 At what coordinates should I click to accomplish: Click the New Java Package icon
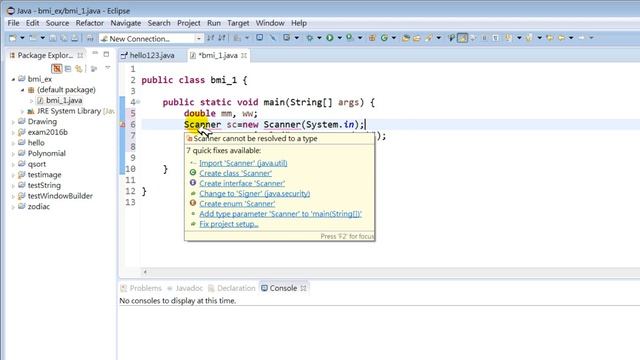click(372, 38)
